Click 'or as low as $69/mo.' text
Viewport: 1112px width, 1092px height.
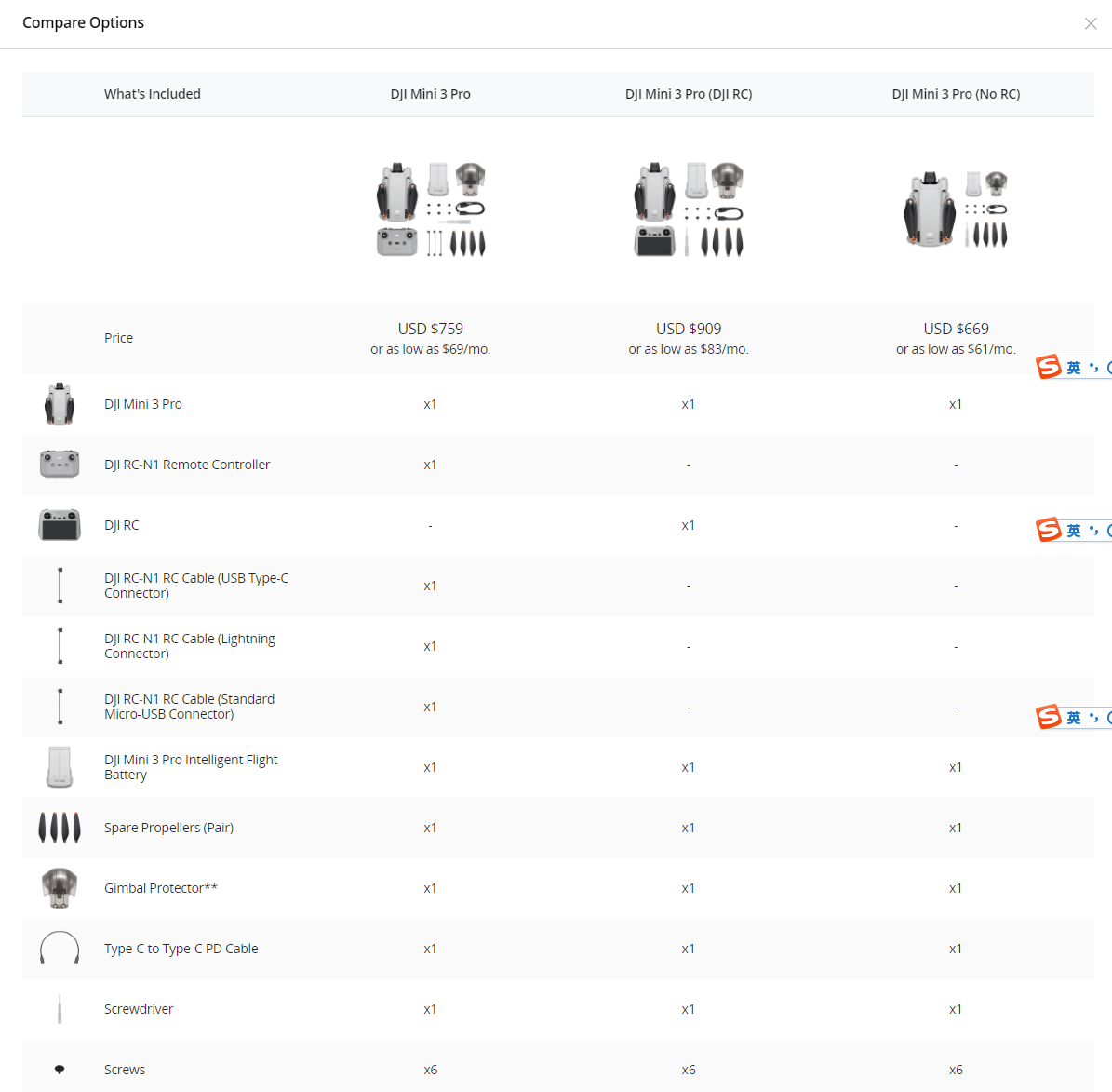(x=431, y=349)
